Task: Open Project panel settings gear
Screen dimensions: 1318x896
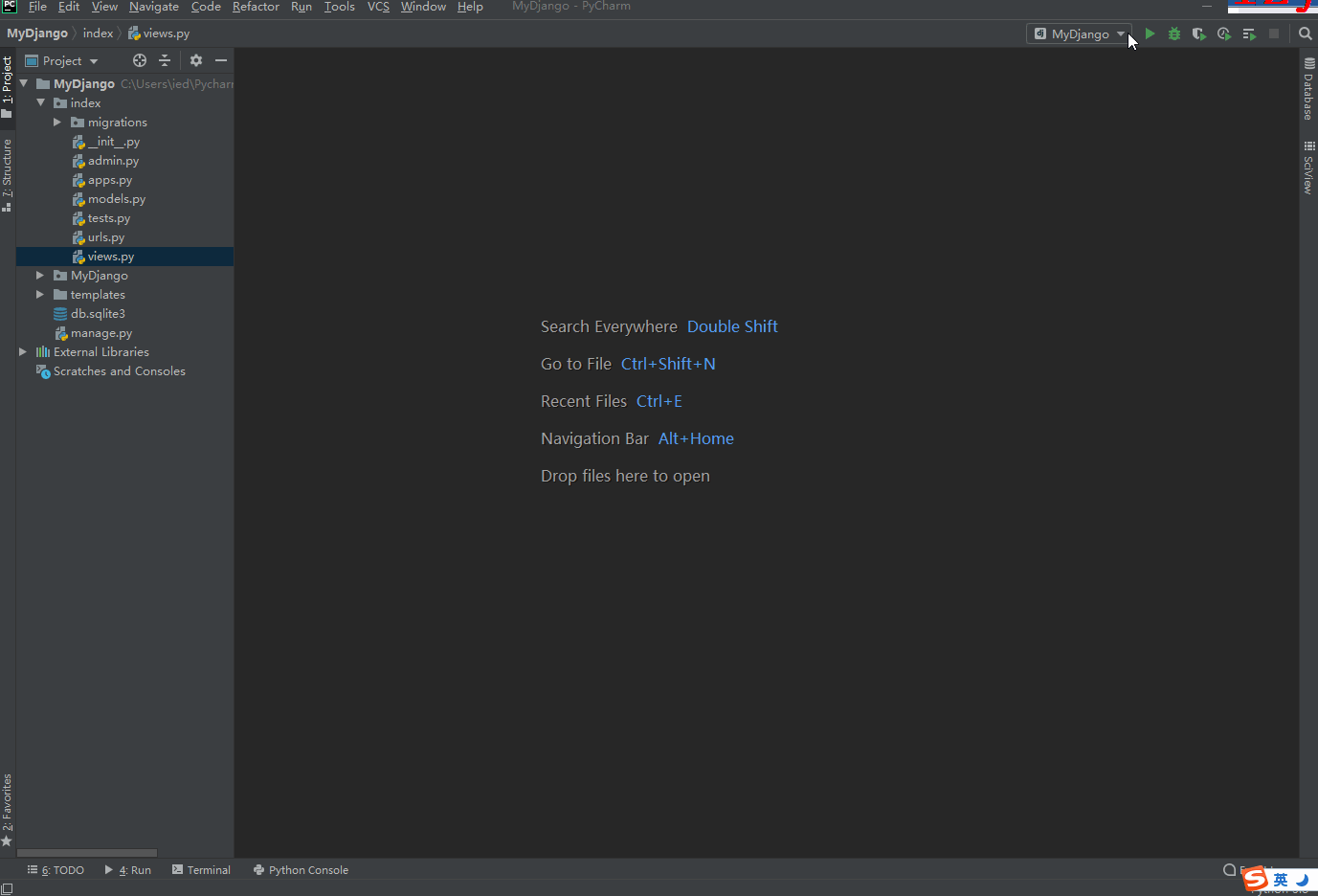Action: [196, 60]
